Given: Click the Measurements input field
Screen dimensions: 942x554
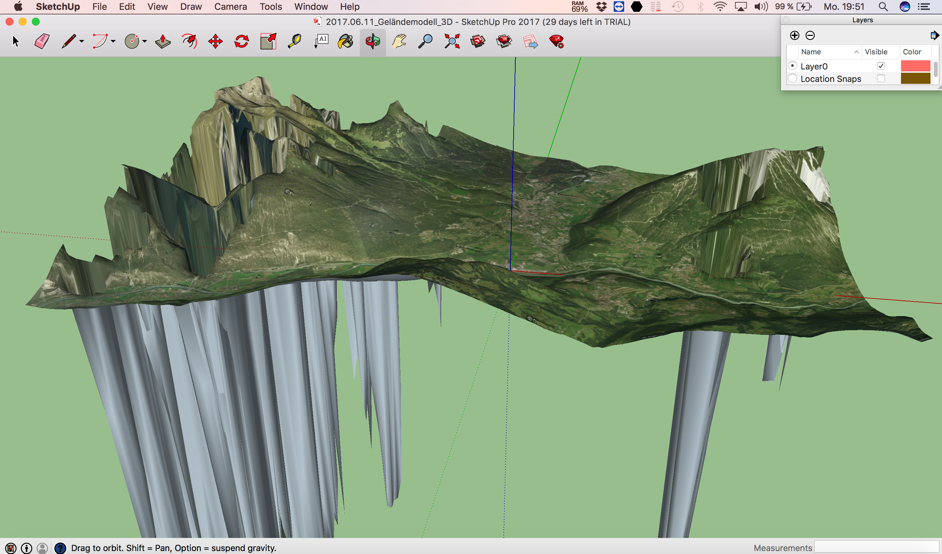Looking at the screenshot, I should pyautogui.click(x=877, y=547).
